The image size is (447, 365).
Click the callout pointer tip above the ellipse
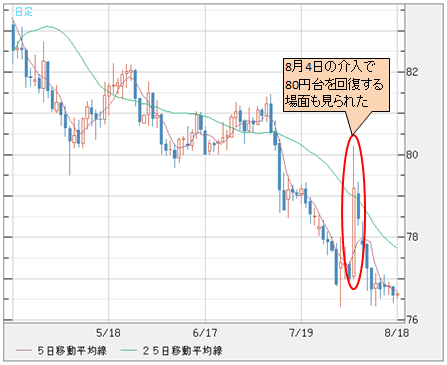point(353,134)
